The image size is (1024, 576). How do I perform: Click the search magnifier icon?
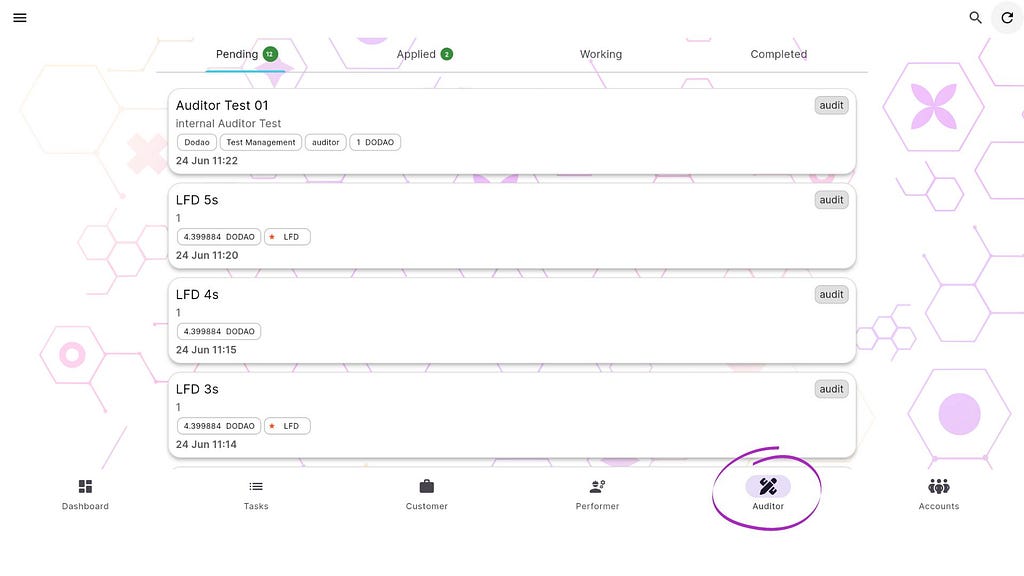(975, 18)
